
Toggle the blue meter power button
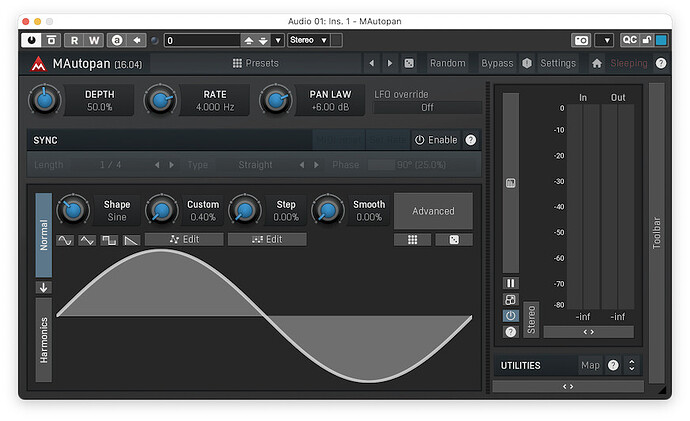[x=510, y=316]
